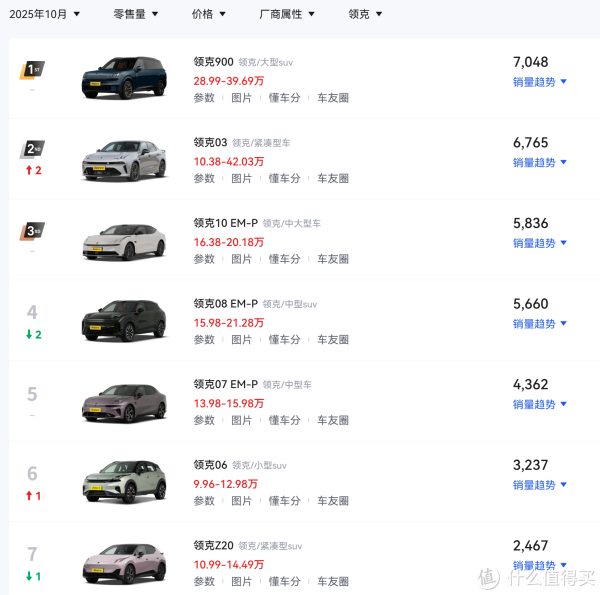Viewport: 600px width, 595px height.
Task: Click the 领克03 car image
Action: (123, 160)
